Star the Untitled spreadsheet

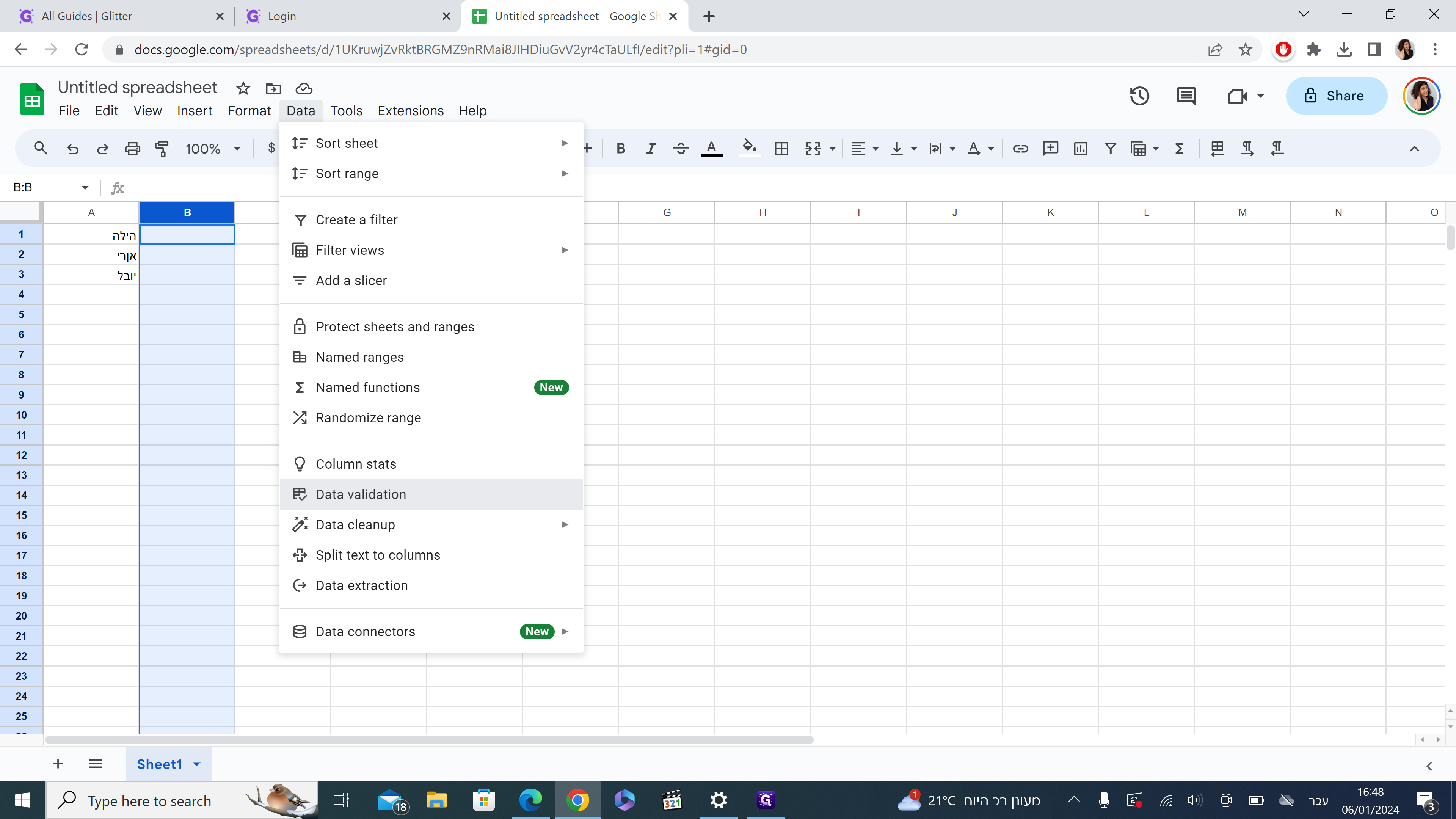coord(243,88)
